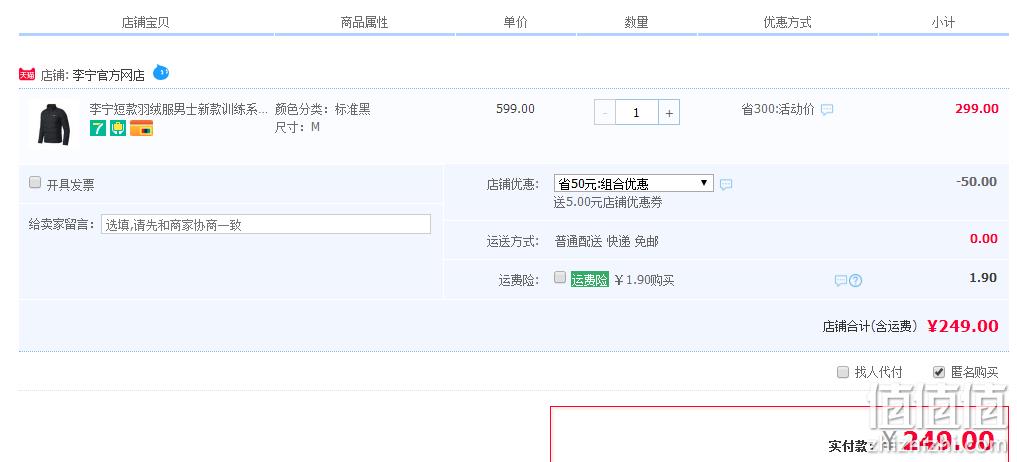The height and width of the screenshot is (462, 1017).
Task: Click the store total ¥249.00
Action: (x=963, y=326)
